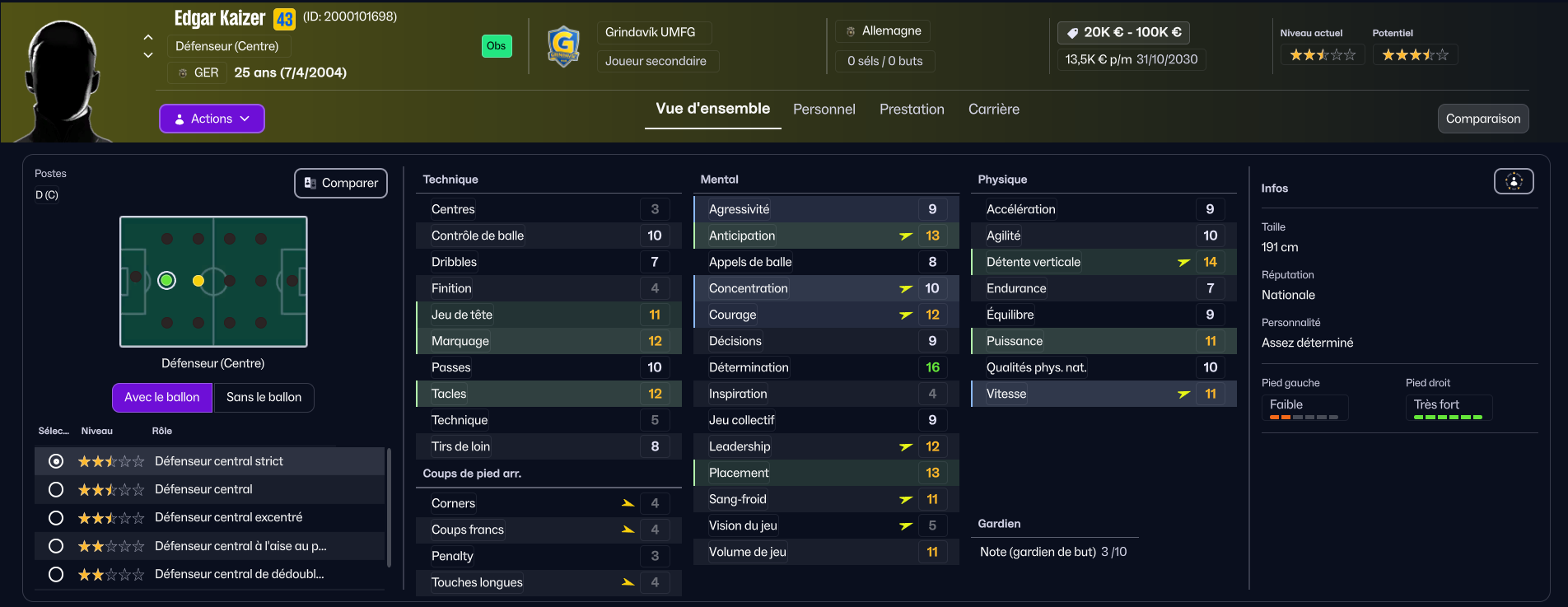Click the GER flag icon beside age
The image size is (1568, 607).
tap(183, 72)
